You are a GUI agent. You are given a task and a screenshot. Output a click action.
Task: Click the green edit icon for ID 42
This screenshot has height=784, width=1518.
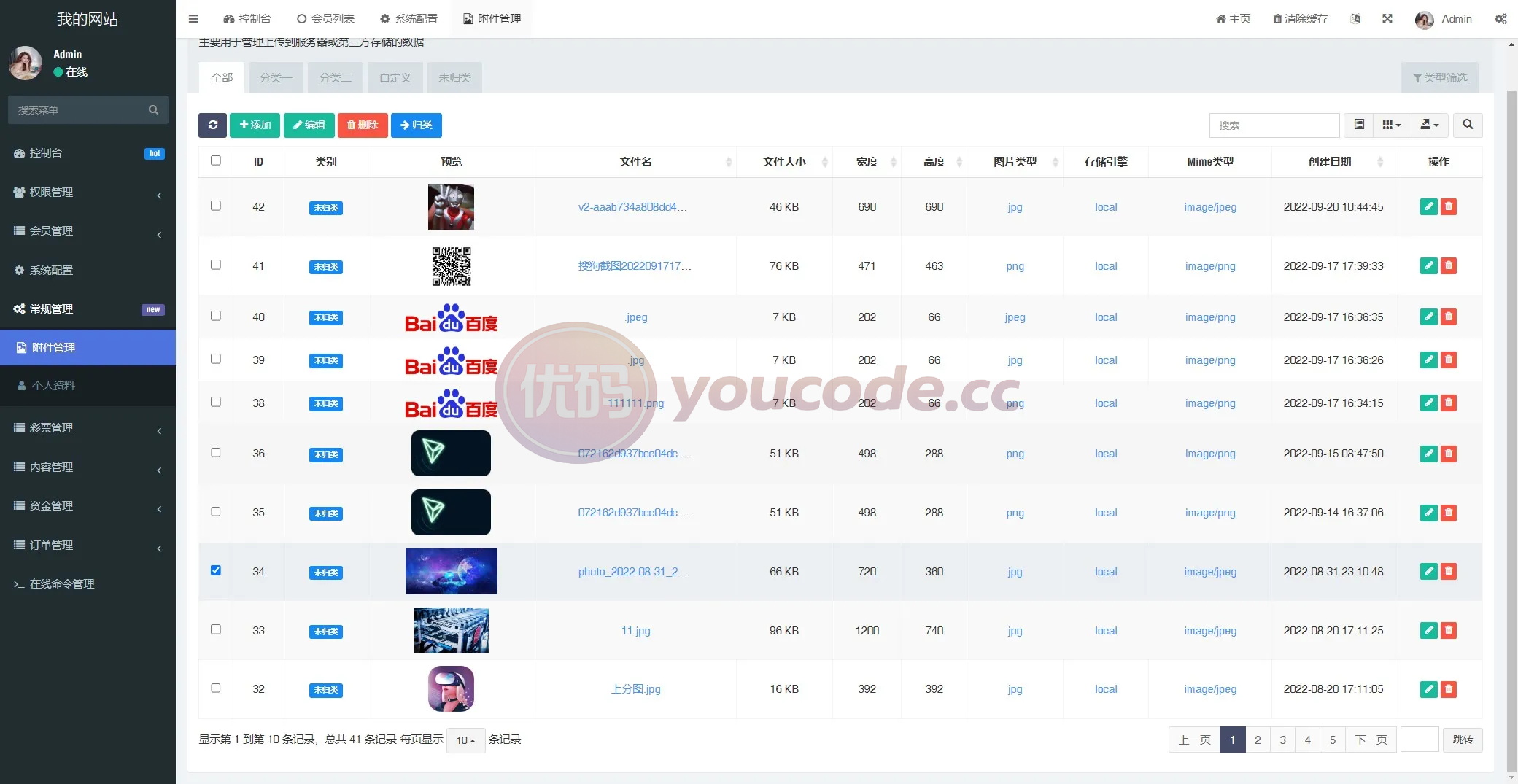tap(1429, 206)
